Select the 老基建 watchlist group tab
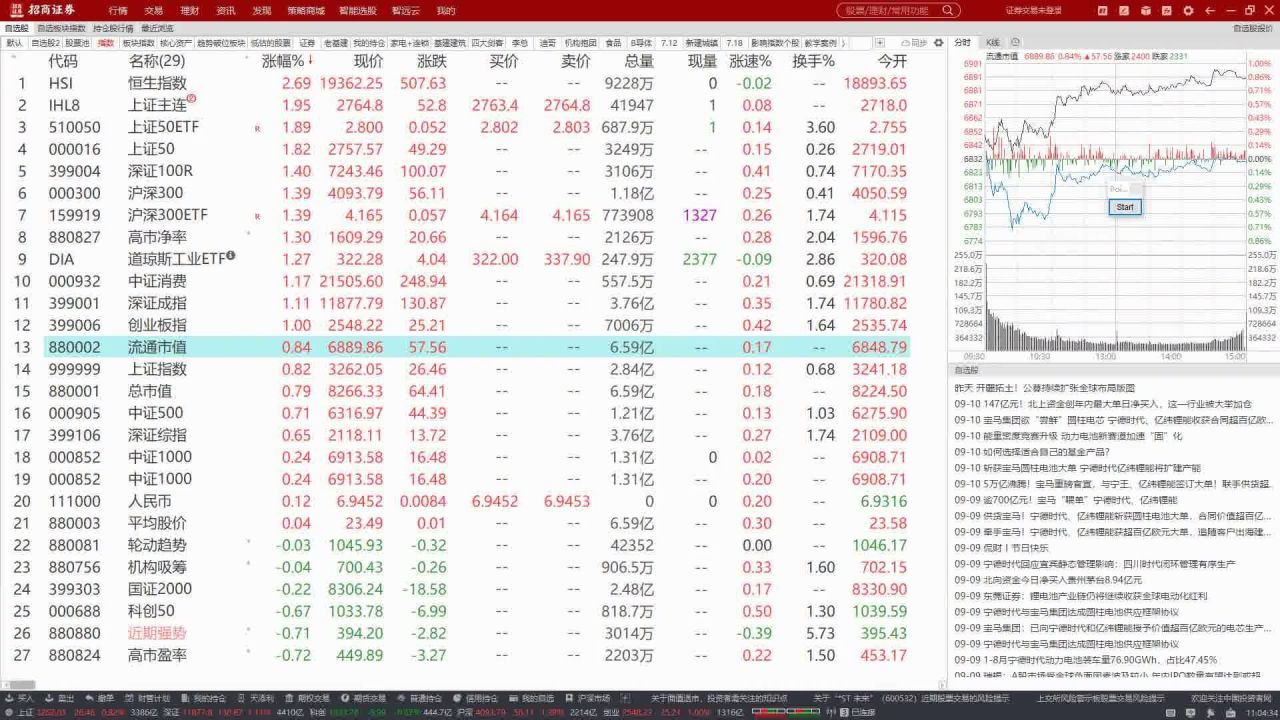The image size is (1280, 720). [336, 44]
